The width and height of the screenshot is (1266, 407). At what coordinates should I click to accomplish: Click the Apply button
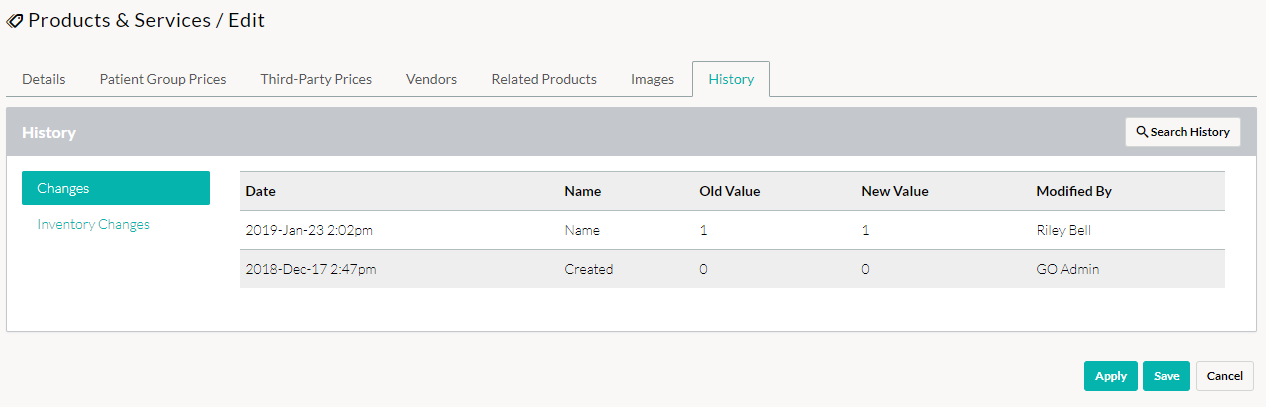pos(1111,376)
